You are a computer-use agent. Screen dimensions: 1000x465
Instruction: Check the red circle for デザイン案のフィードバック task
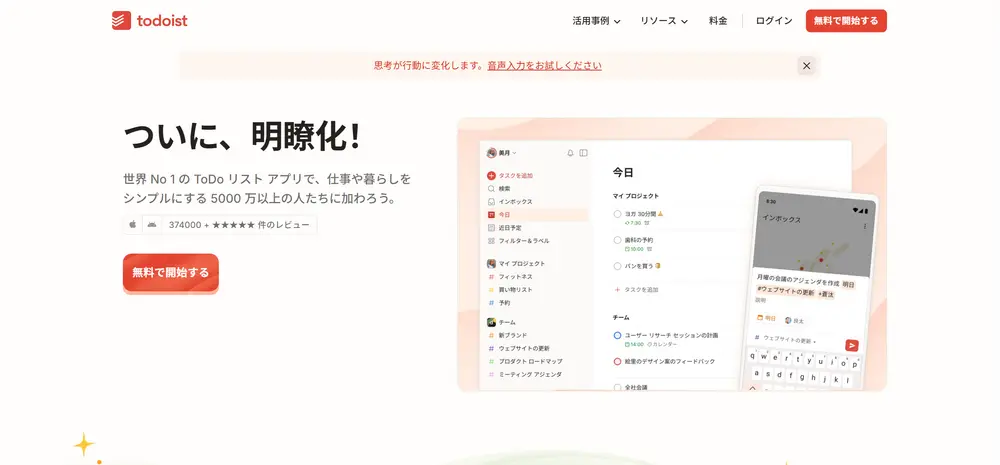(617, 362)
